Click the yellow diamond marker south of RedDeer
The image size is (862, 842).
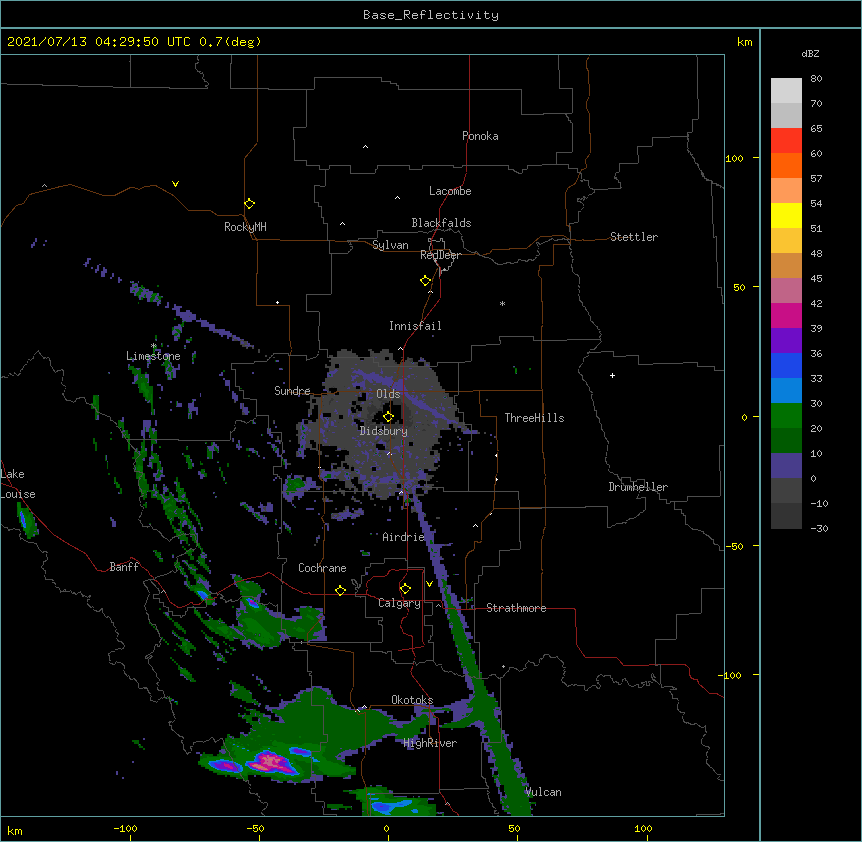[425, 281]
